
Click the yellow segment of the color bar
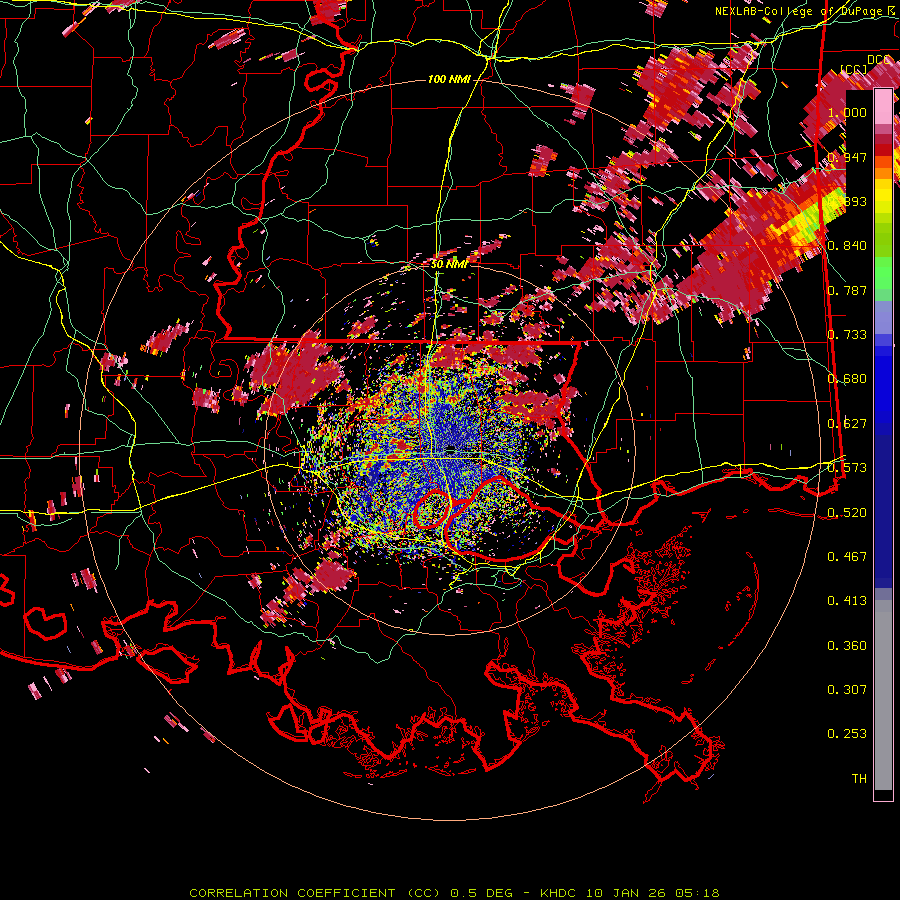pos(883,198)
